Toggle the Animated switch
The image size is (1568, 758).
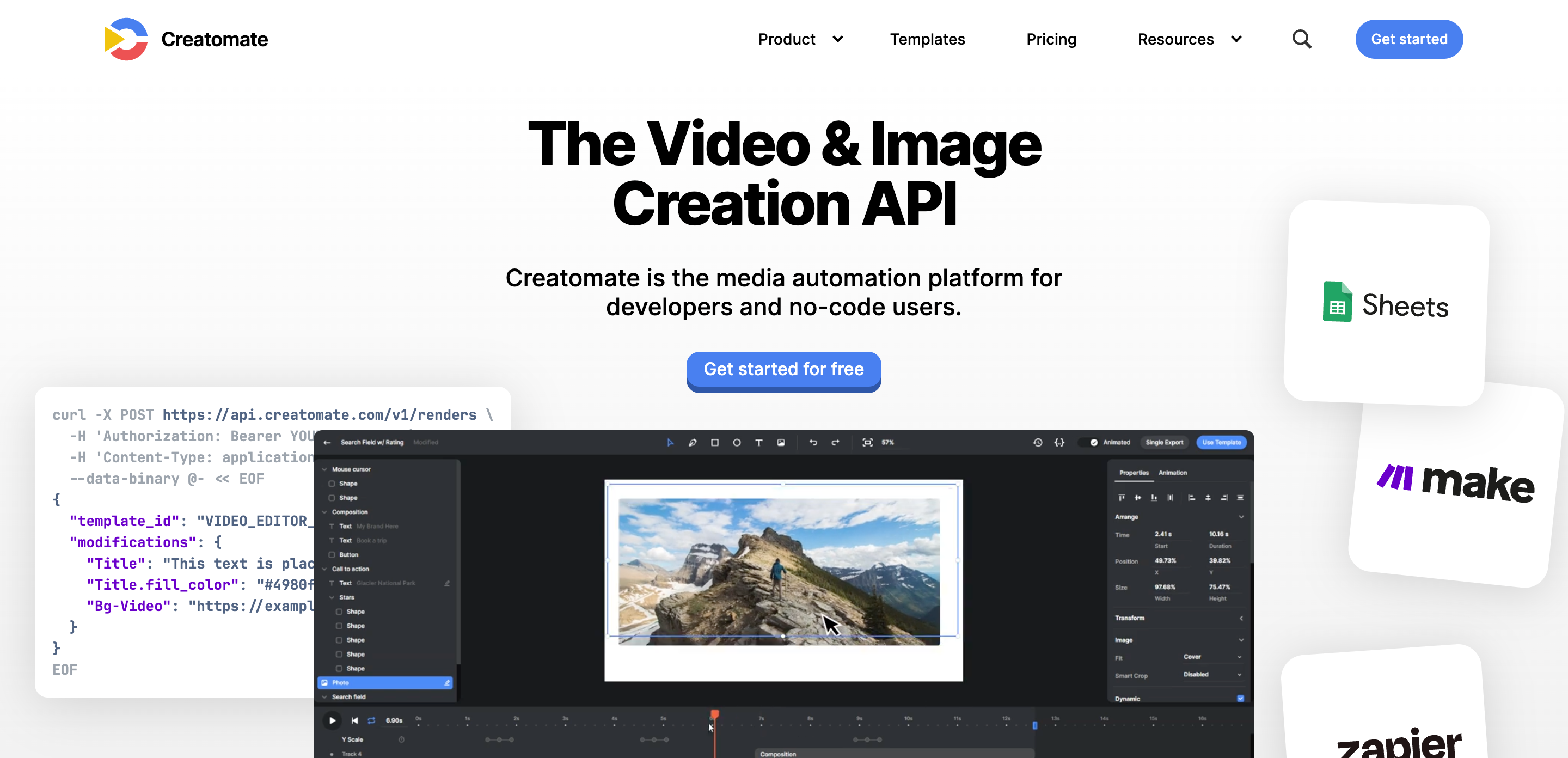[1088, 443]
